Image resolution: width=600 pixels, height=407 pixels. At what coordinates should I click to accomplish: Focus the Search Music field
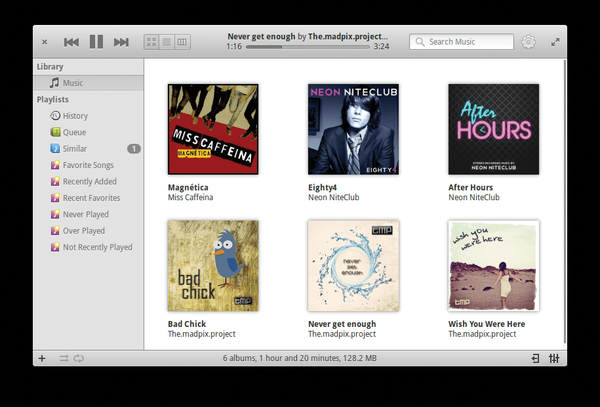(461, 42)
